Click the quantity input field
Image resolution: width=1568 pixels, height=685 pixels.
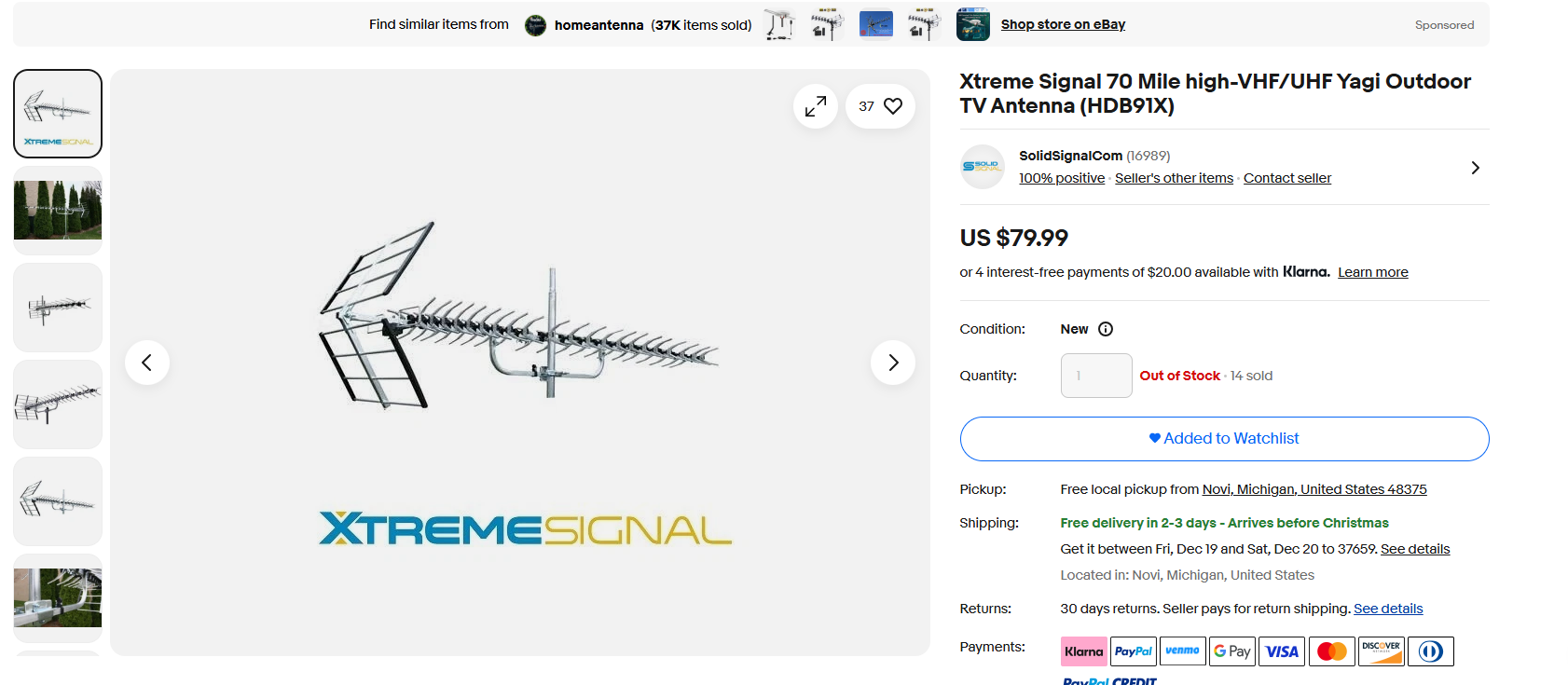(1096, 376)
